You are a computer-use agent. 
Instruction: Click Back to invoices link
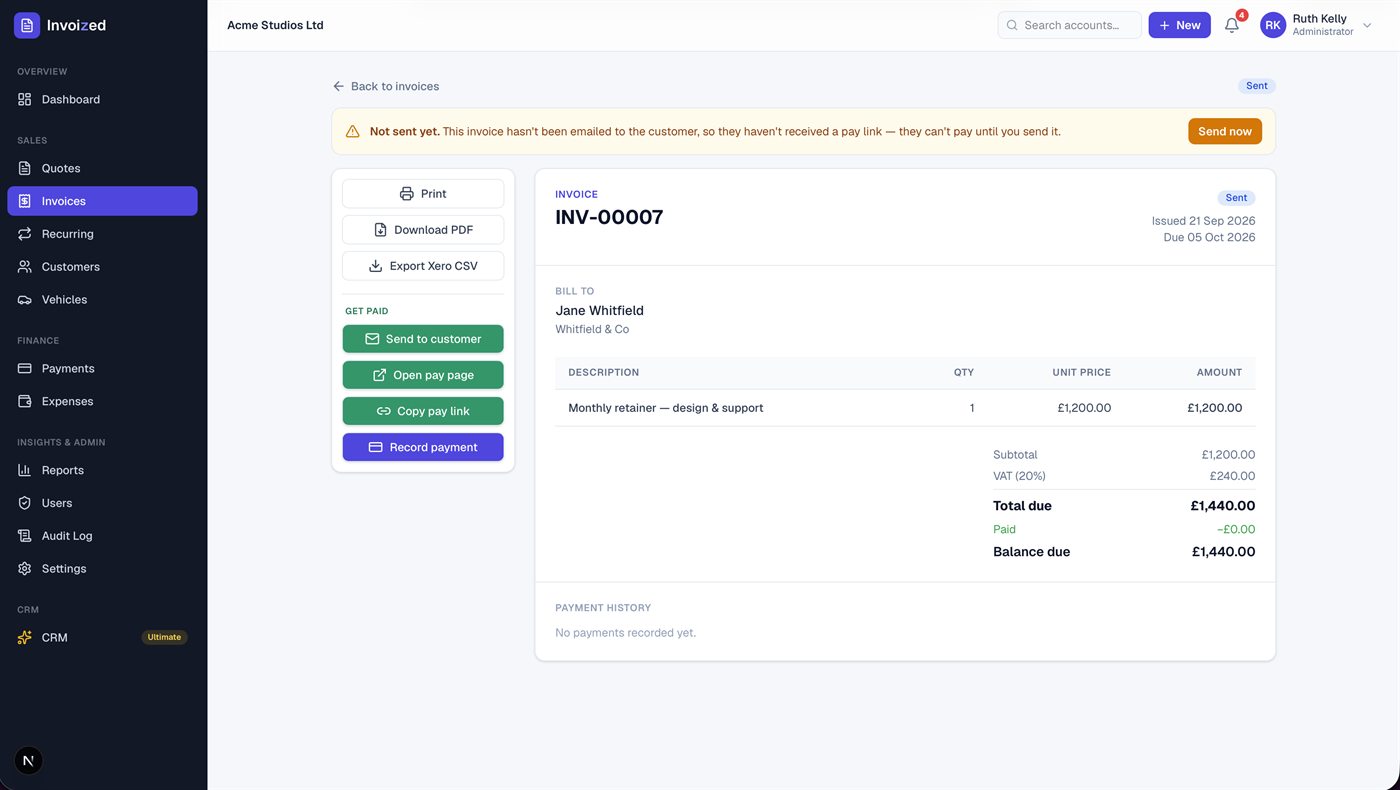pyautogui.click(x=386, y=86)
